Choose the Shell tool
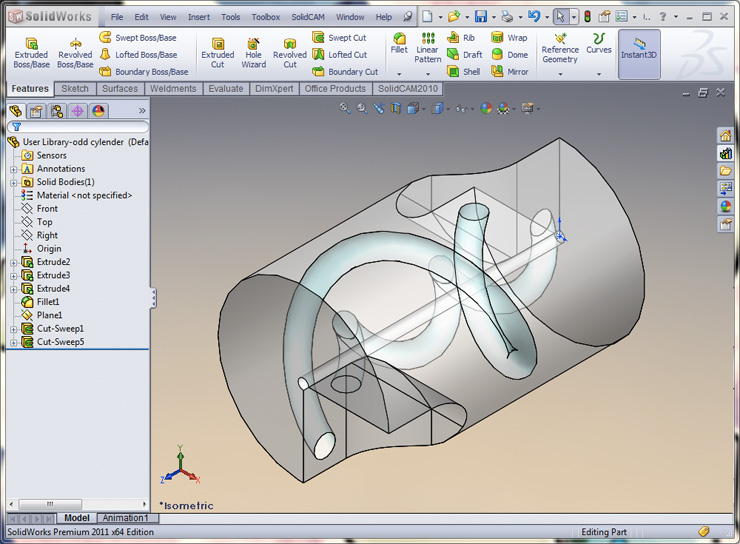This screenshot has width=740, height=544. (x=463, y=72)
